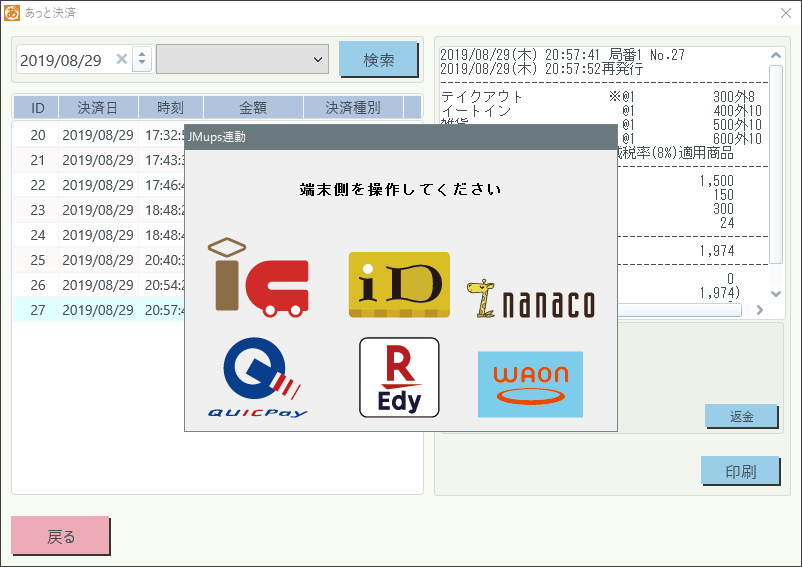Pick the QUICPay payment logo
This screenshot has height=567, width=802.
click(258, 377)
